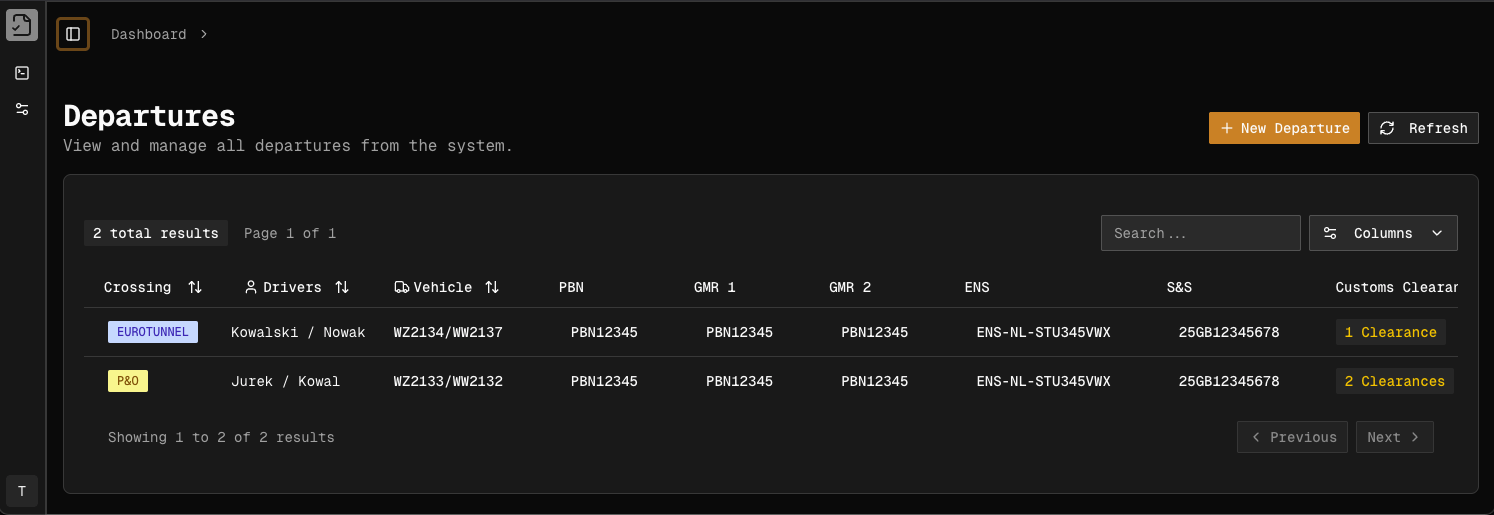The width and height of the screenshot is (1494, 515).
Task: Create a New Departure
Action: pyautogui.click(x=1284, y=128)
